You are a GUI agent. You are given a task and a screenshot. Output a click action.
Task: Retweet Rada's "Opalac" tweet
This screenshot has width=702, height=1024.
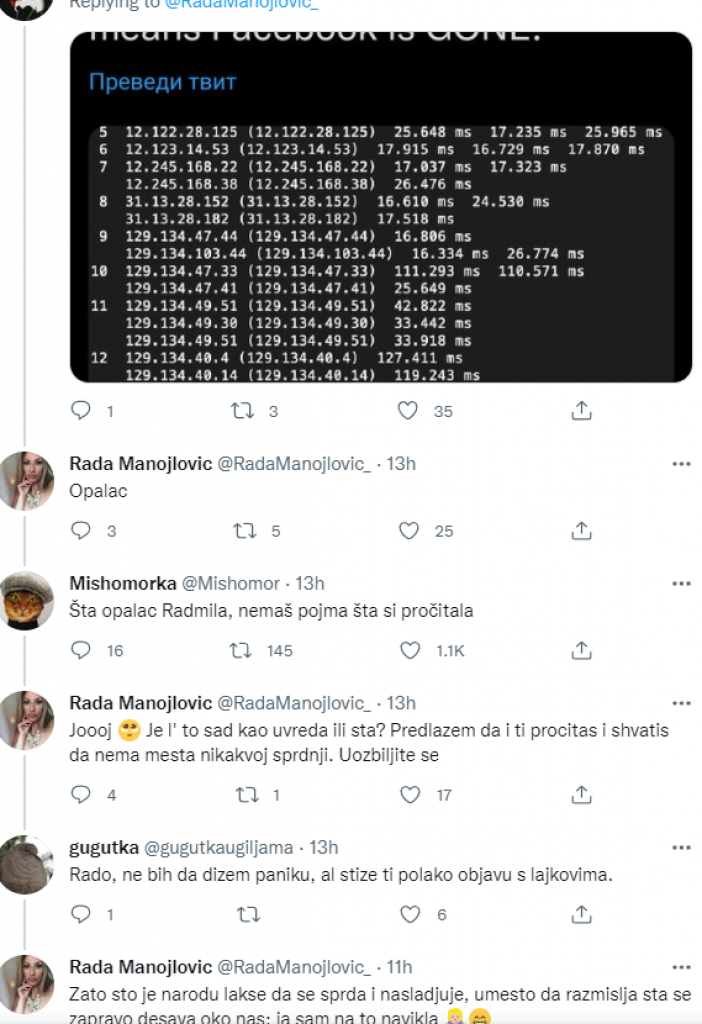[243, 531]
